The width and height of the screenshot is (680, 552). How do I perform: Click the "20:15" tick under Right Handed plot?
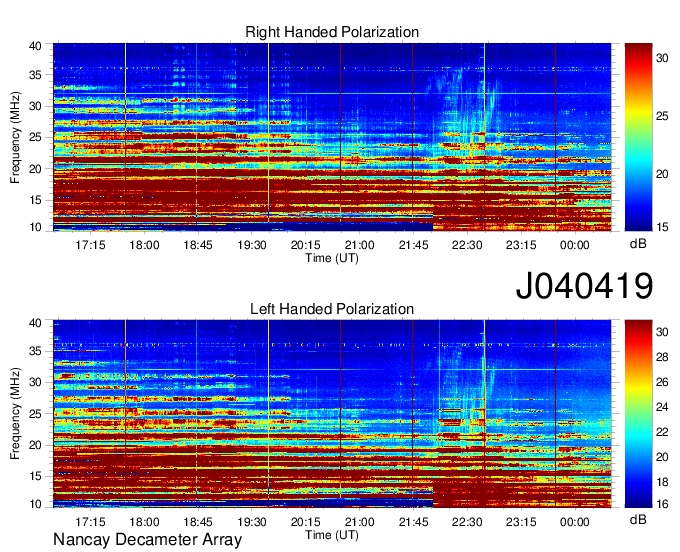coord(305,245)
